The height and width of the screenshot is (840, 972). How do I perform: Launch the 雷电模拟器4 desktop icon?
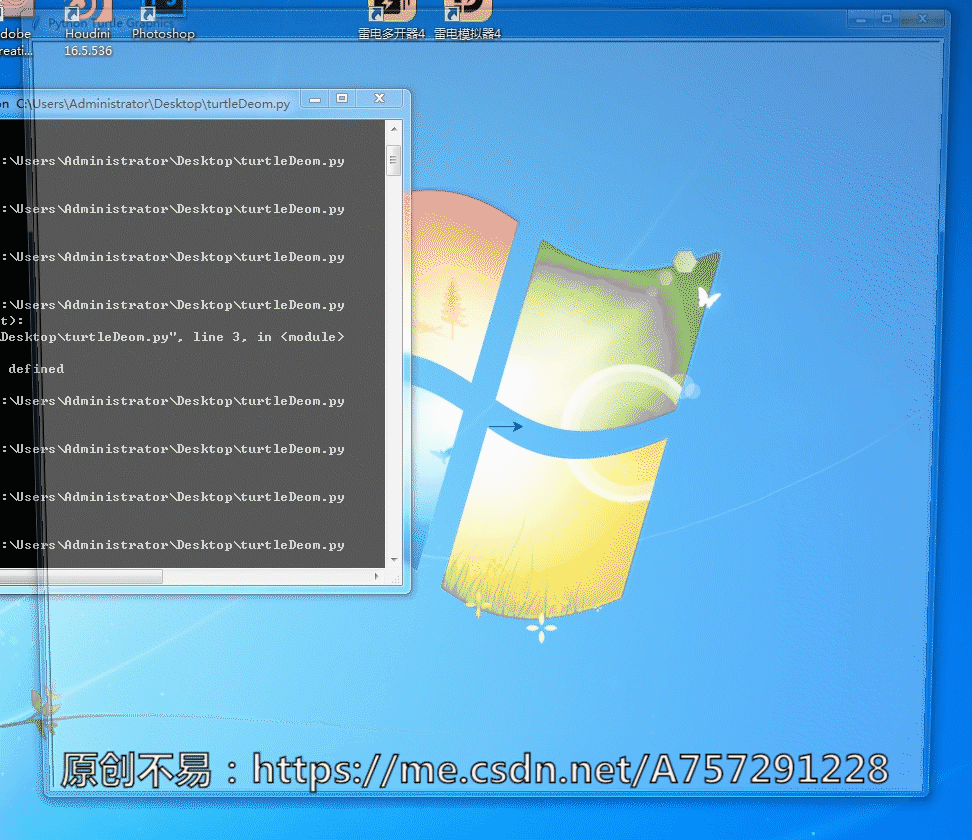(467, 20)
